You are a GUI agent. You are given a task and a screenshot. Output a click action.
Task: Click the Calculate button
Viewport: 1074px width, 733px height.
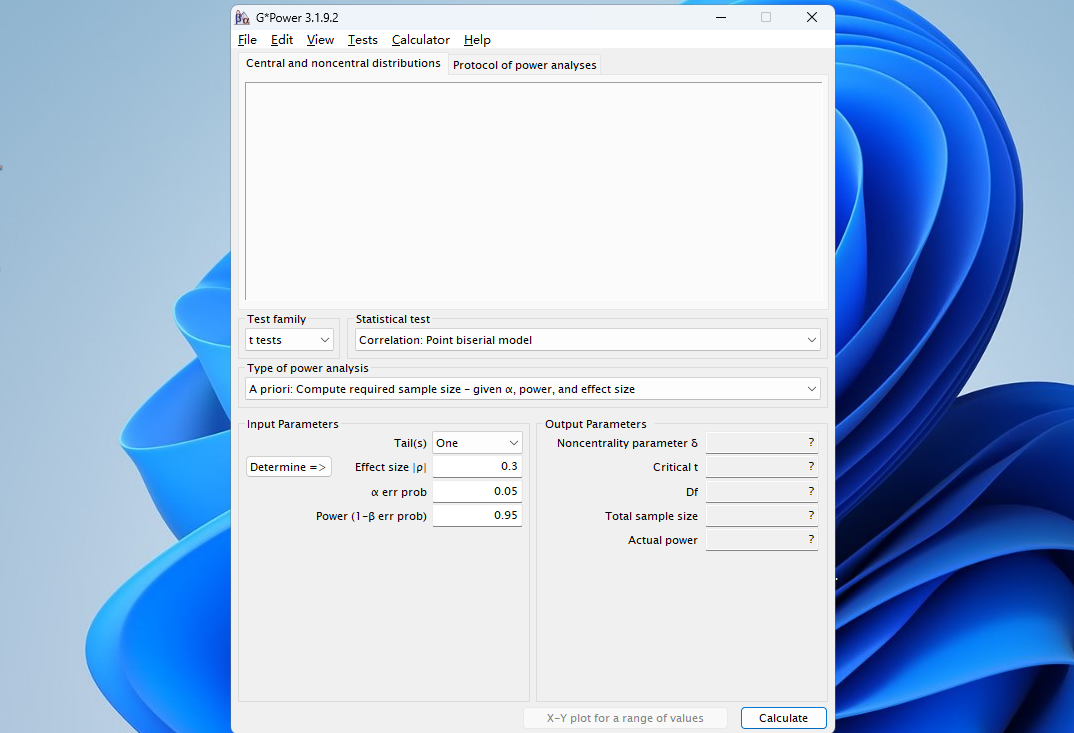click(x=783, y=718)
